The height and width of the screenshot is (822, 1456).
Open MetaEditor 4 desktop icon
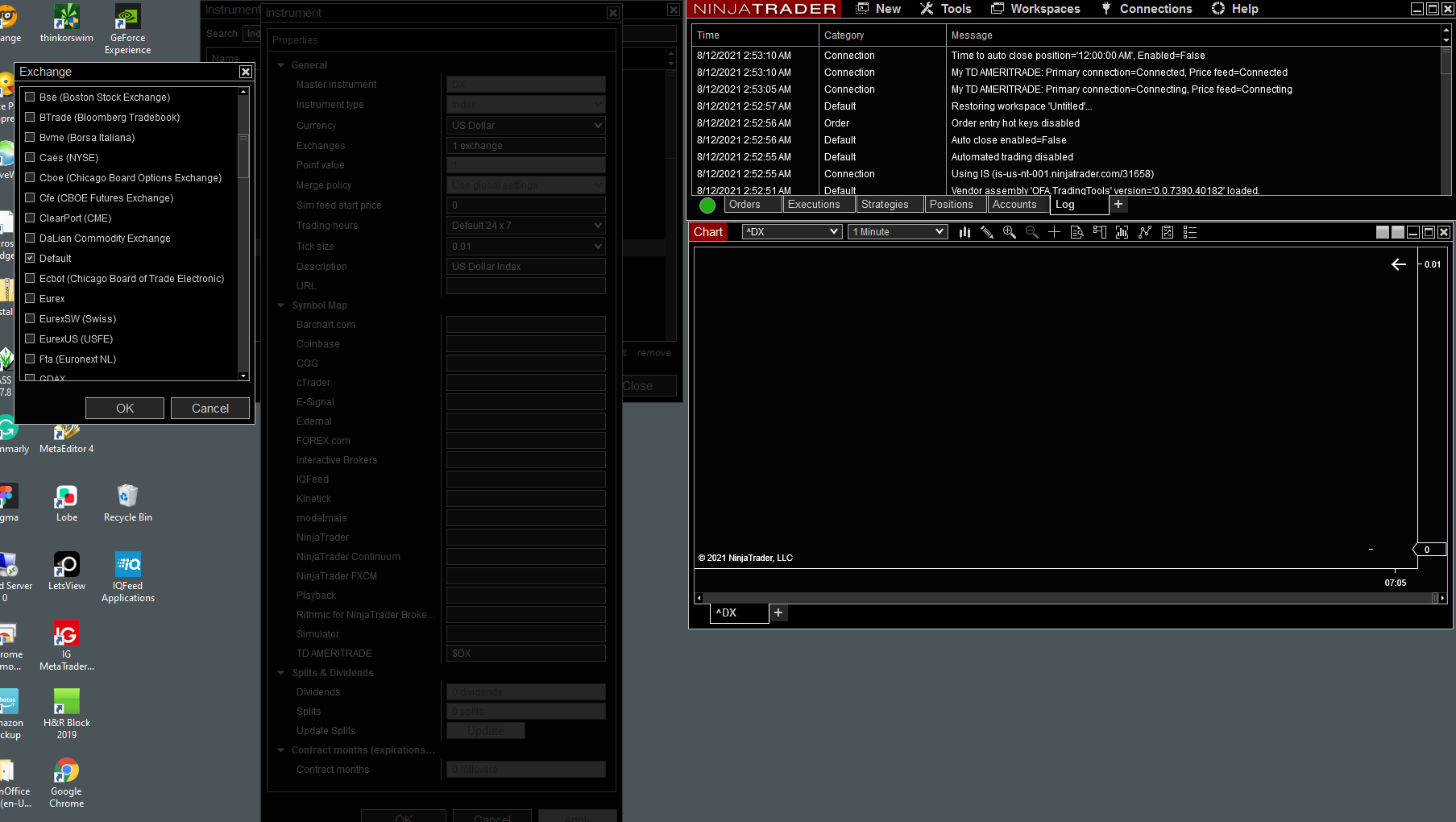pos(67,439)
